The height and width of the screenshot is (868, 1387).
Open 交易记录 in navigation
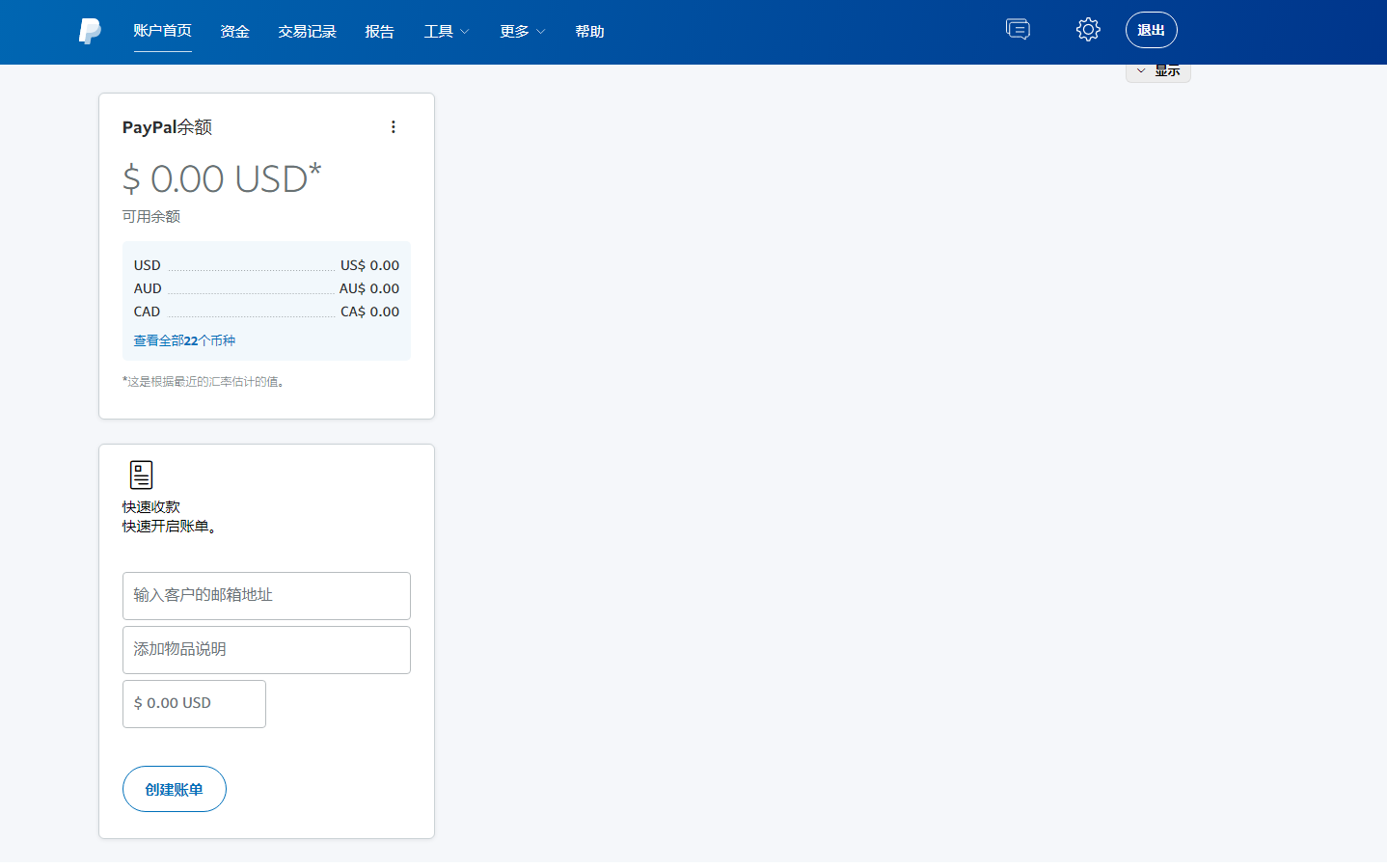(x=308, y=32)
